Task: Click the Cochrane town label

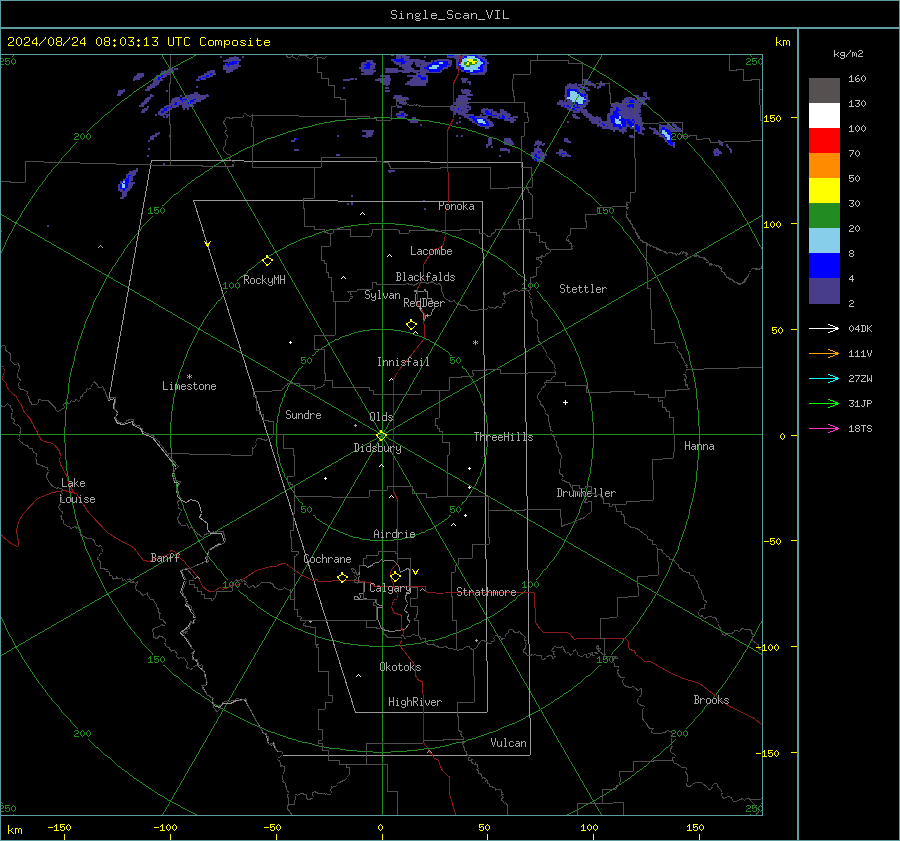Action: [x=327, y=559]
